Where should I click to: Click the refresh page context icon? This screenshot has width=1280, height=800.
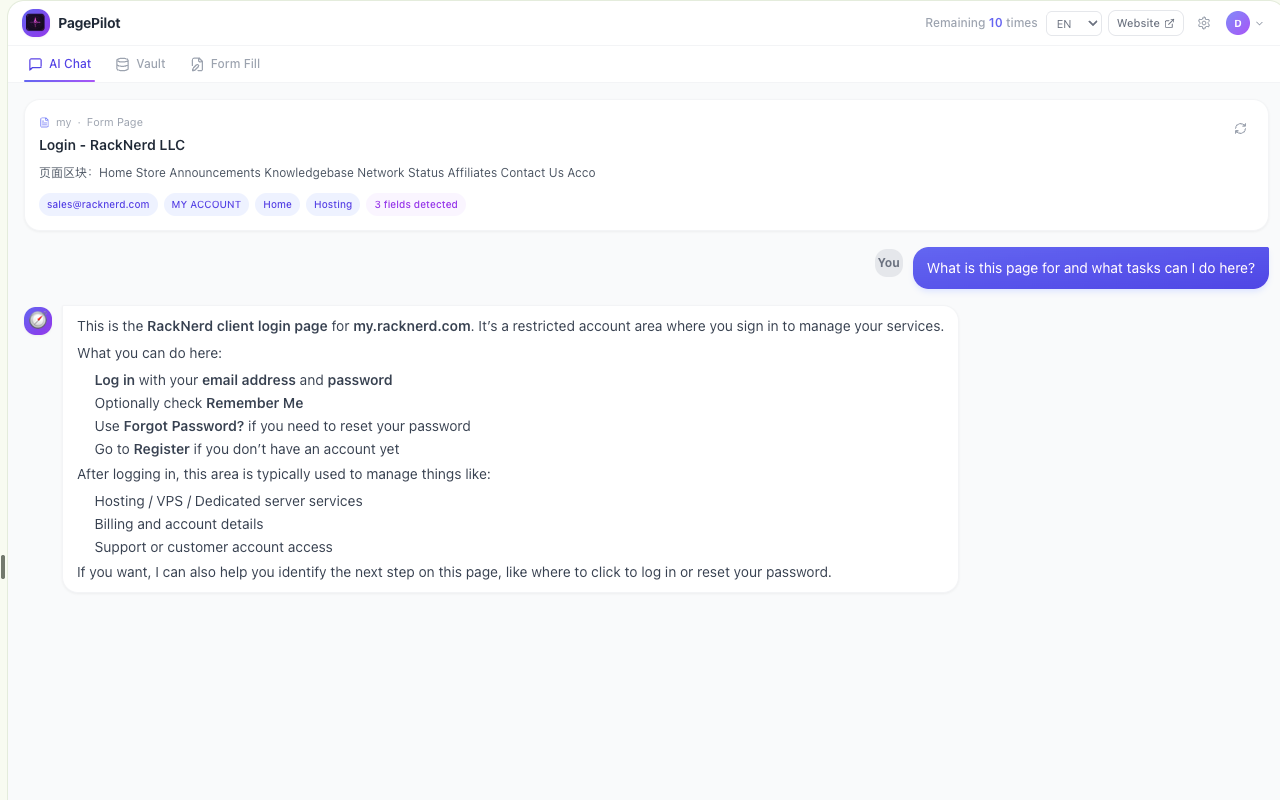[1240, 128]
